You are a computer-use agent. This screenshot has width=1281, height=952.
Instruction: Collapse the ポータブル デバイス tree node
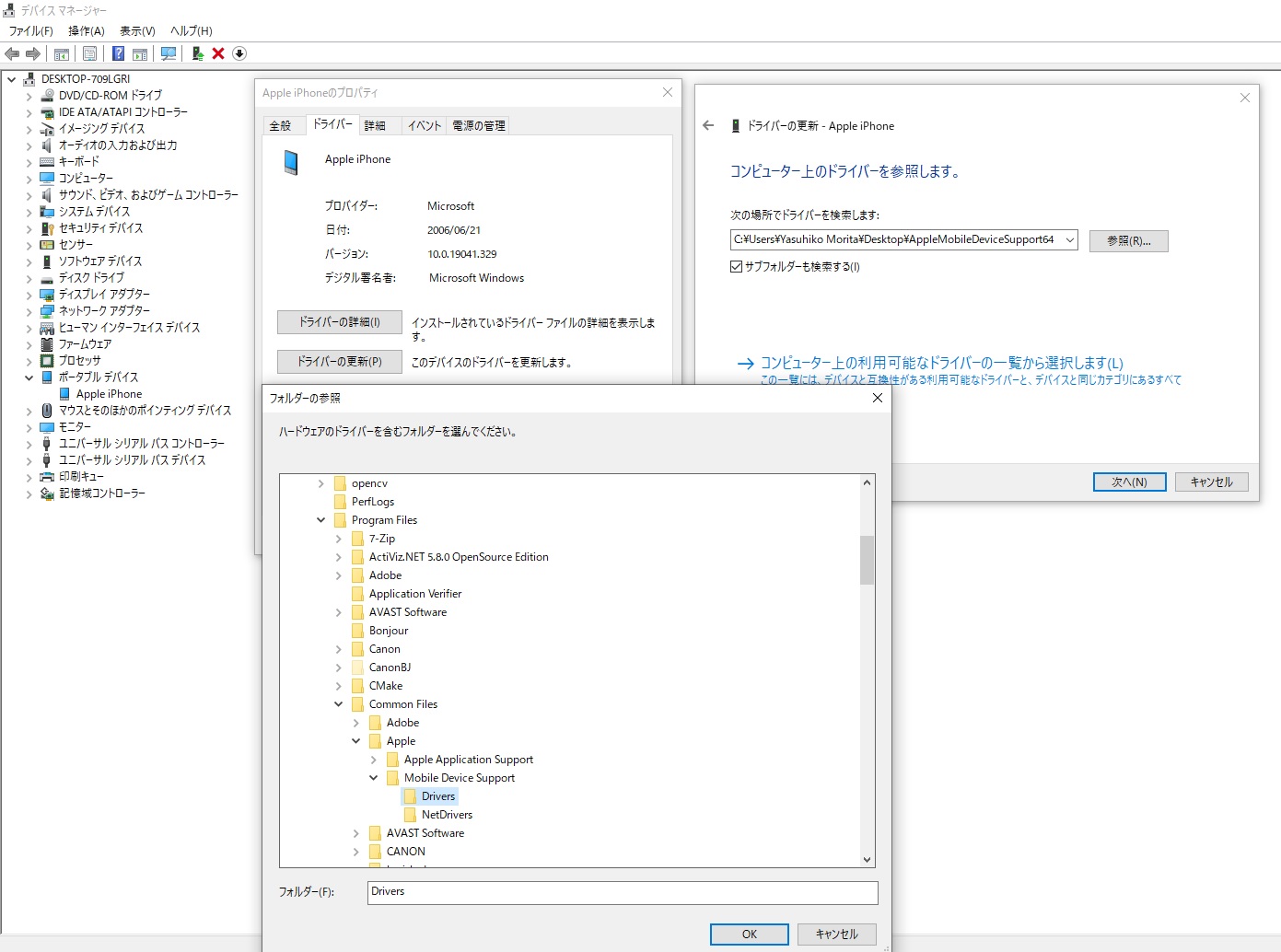pyautogui.click(x=29, y=377)
